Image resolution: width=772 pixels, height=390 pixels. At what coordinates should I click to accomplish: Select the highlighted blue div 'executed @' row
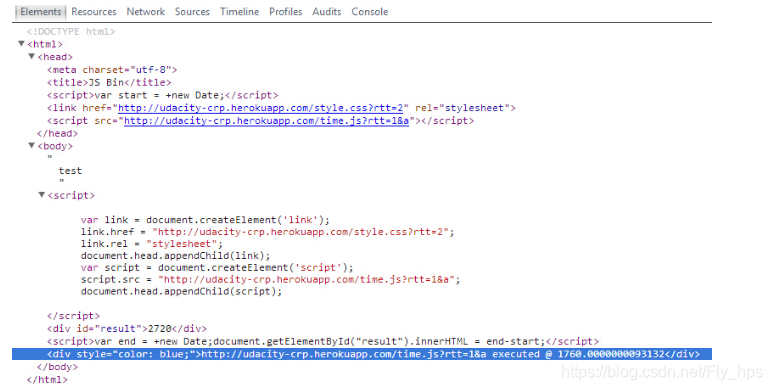pos(362,354)
